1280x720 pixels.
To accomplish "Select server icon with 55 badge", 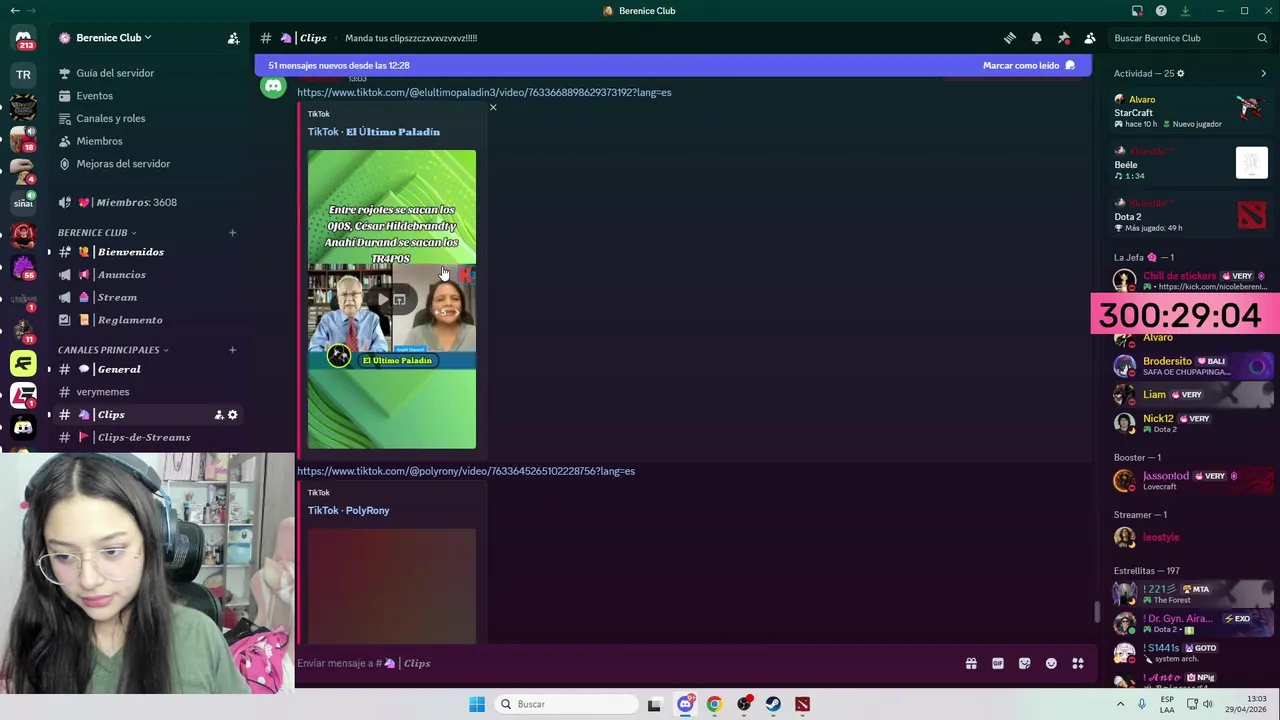I will pos(23,267).
